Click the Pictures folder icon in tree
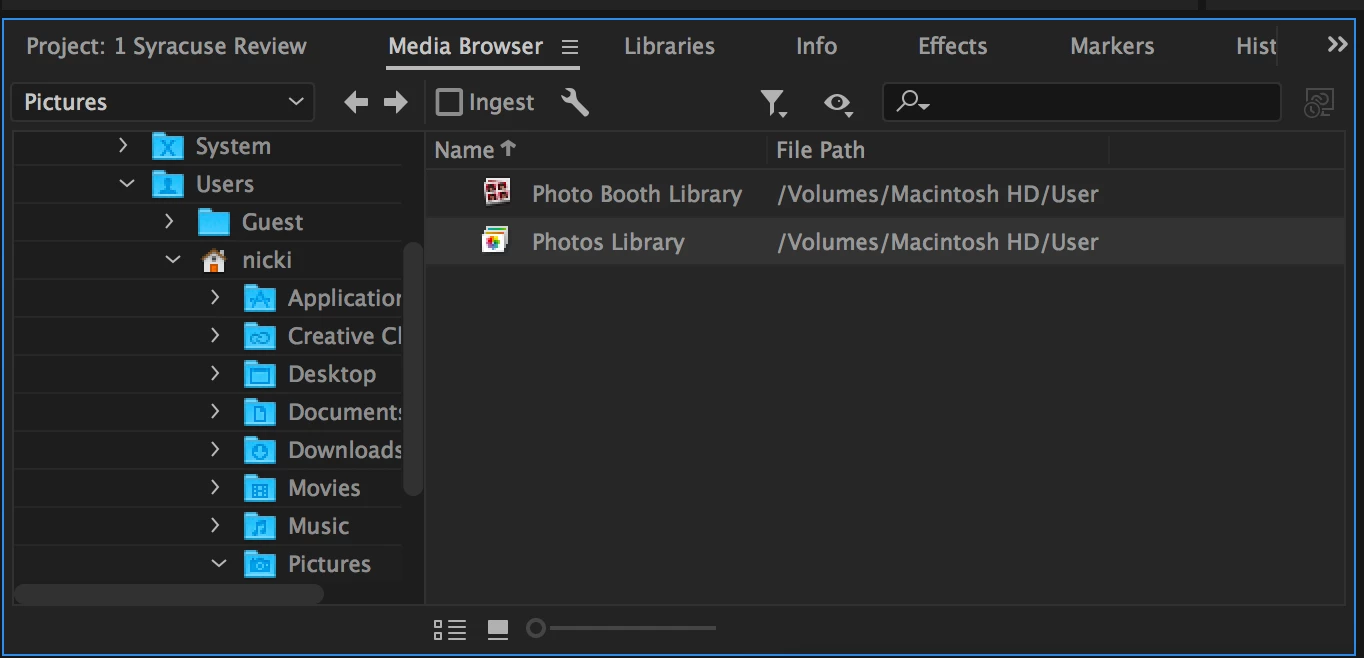This screenshot has height=658, width=1364. (x=260, y=564)
